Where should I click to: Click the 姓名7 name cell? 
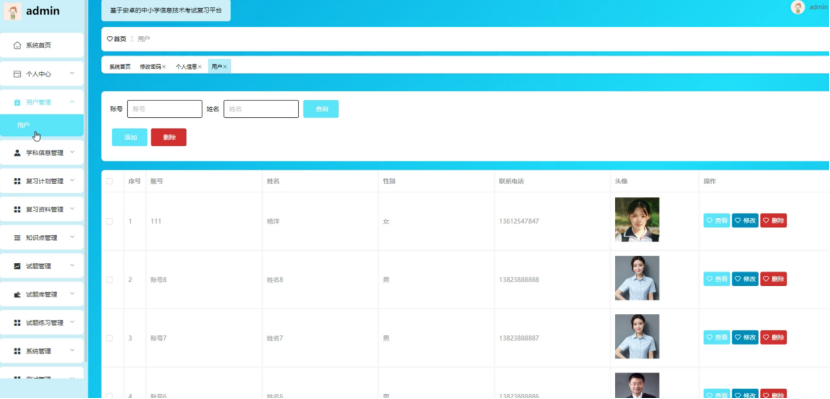(275, 338)
